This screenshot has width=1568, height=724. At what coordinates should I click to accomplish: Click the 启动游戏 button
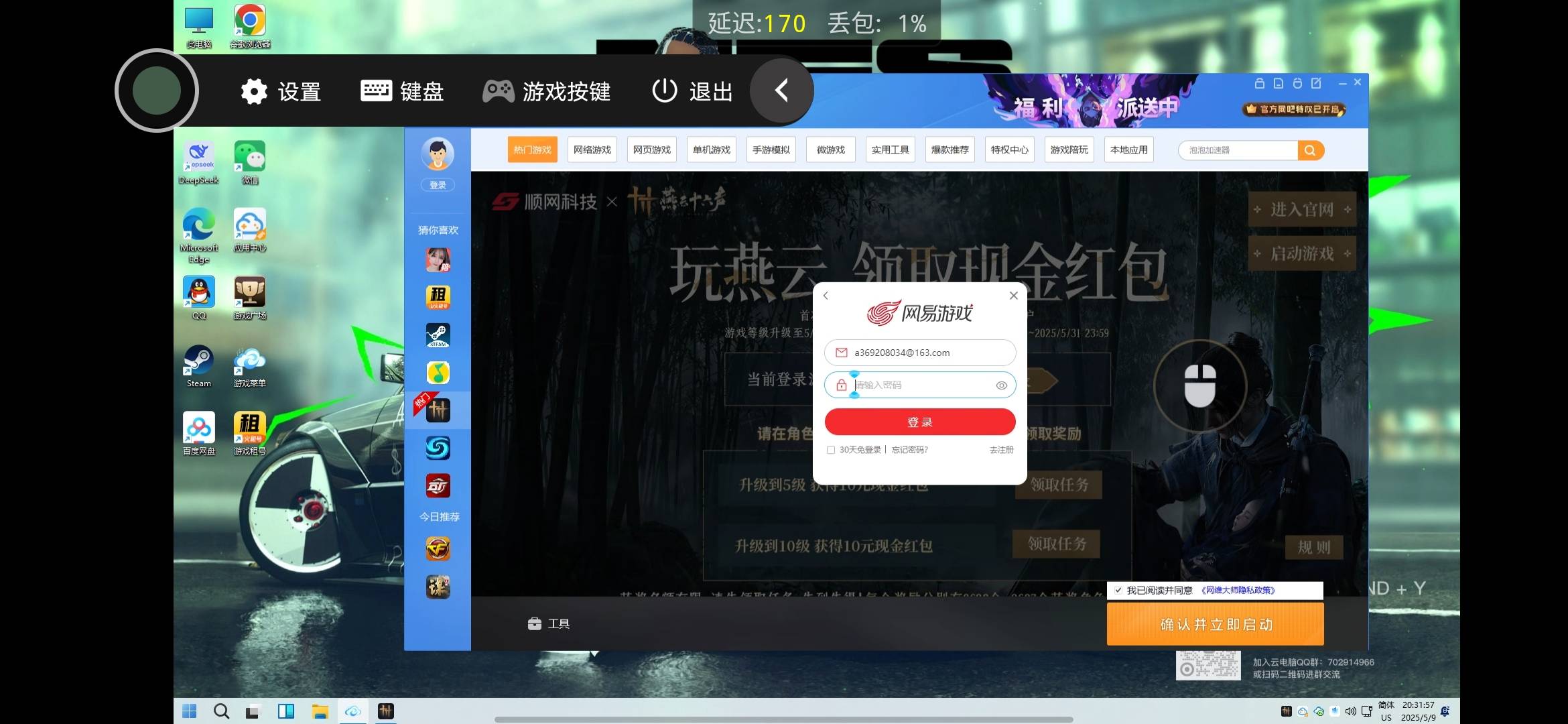point(1302,253)
